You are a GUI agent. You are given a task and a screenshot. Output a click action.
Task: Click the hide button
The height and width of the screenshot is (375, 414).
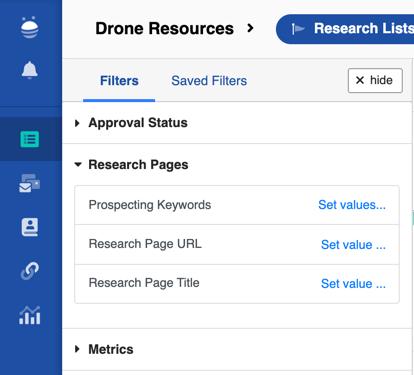tap(375, 80)
